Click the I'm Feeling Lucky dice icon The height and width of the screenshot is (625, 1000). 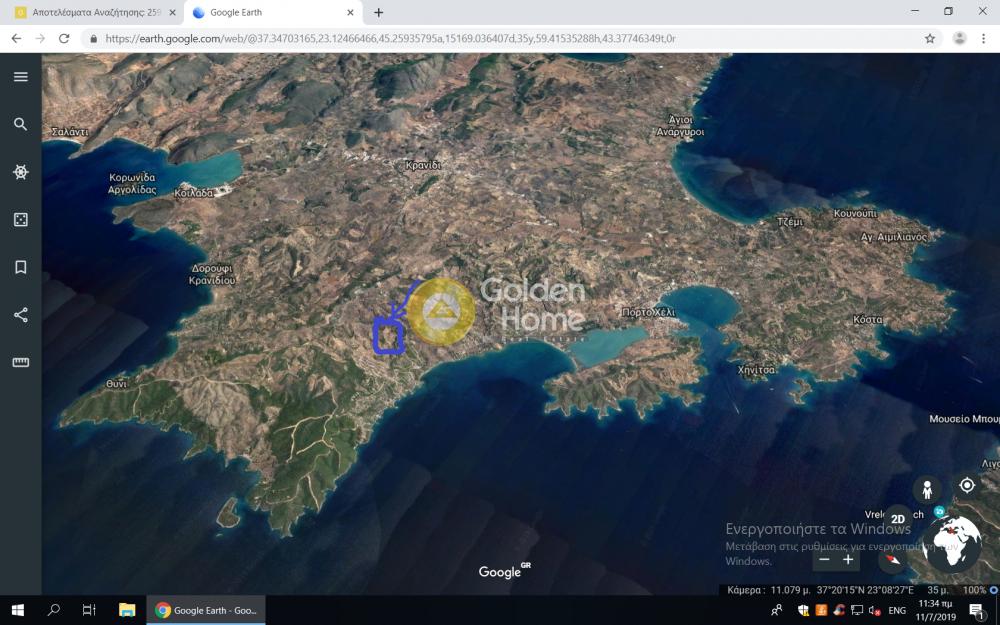[20, 220]
